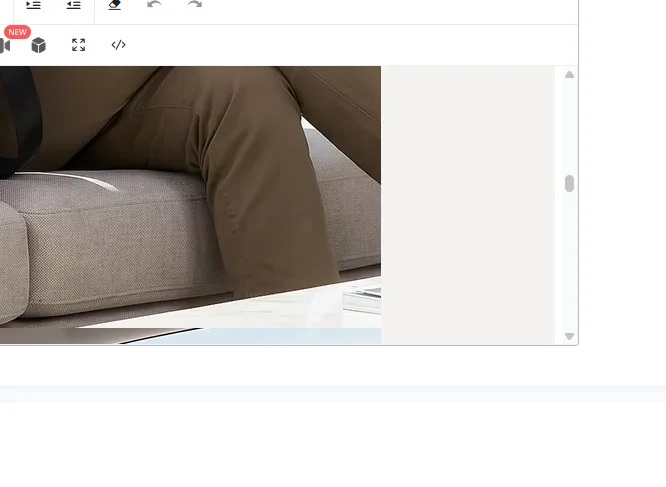
Task: Undo the last edit
Action: (154, 4)
